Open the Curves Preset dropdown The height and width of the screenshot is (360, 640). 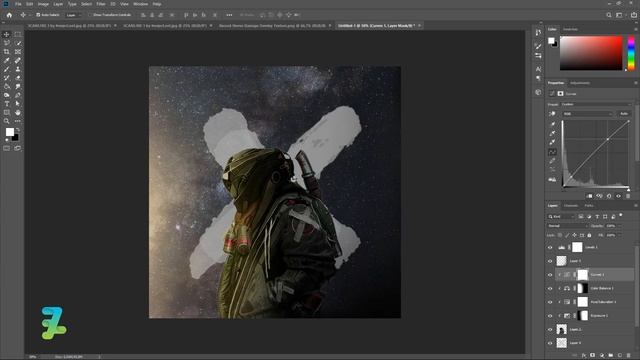[596, 104]
